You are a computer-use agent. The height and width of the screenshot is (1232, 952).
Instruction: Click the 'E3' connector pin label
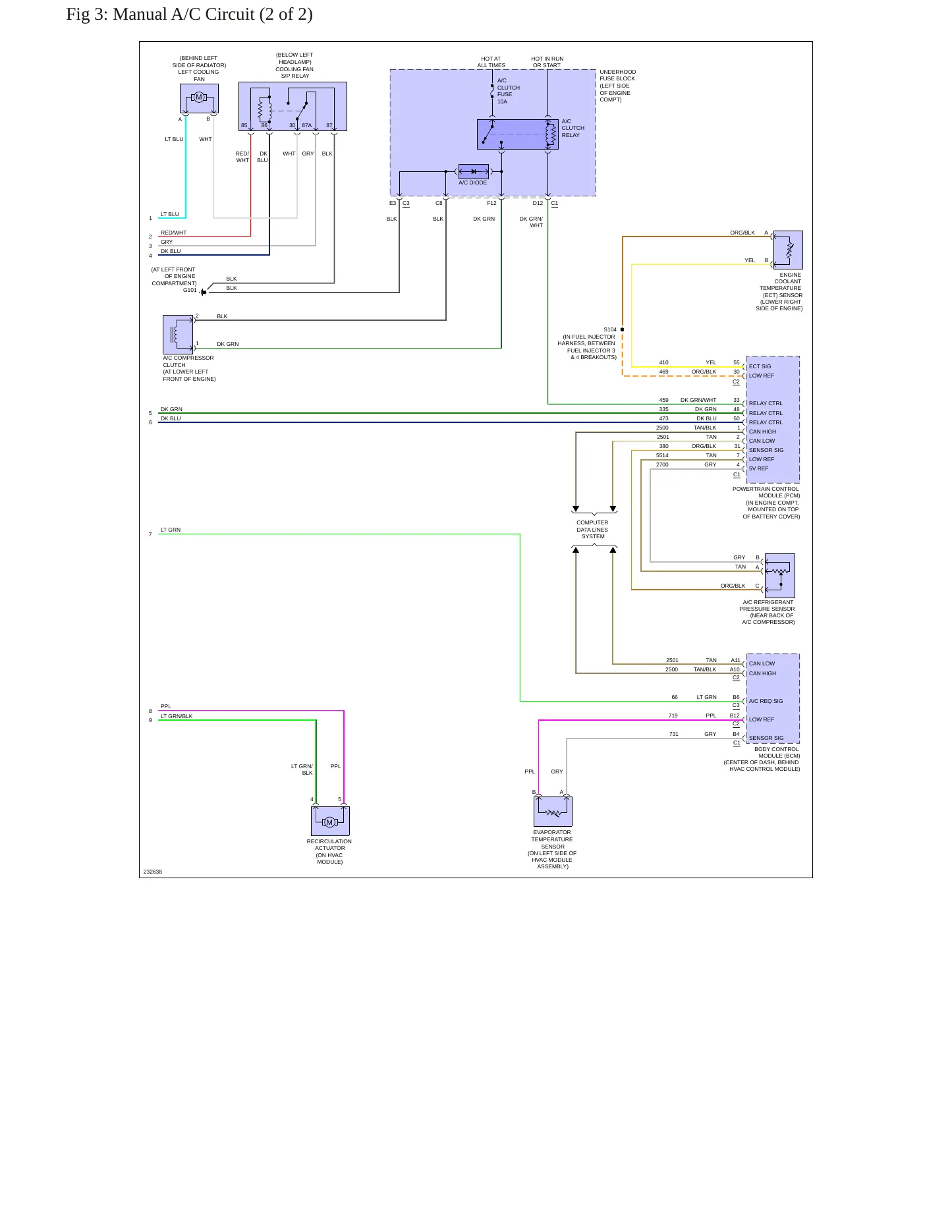point(393,203)
